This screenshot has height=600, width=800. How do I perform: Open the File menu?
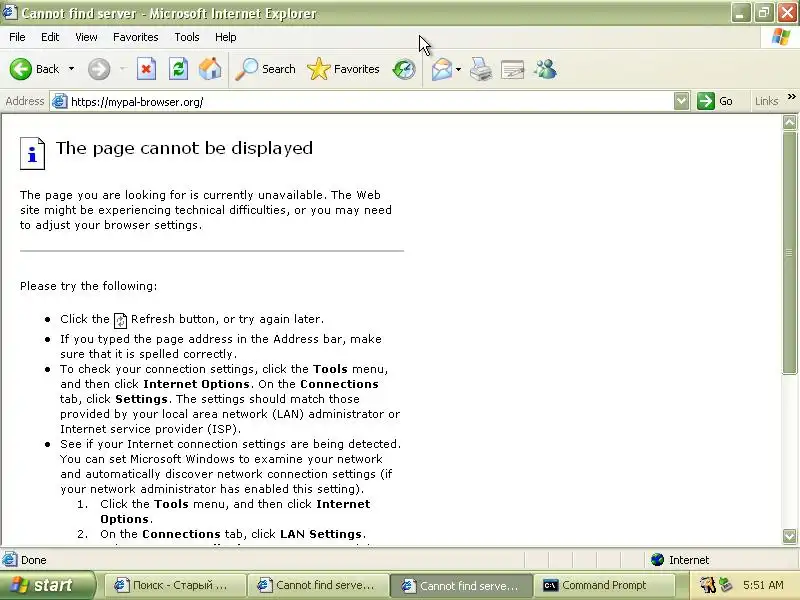(x=17, y=37)
